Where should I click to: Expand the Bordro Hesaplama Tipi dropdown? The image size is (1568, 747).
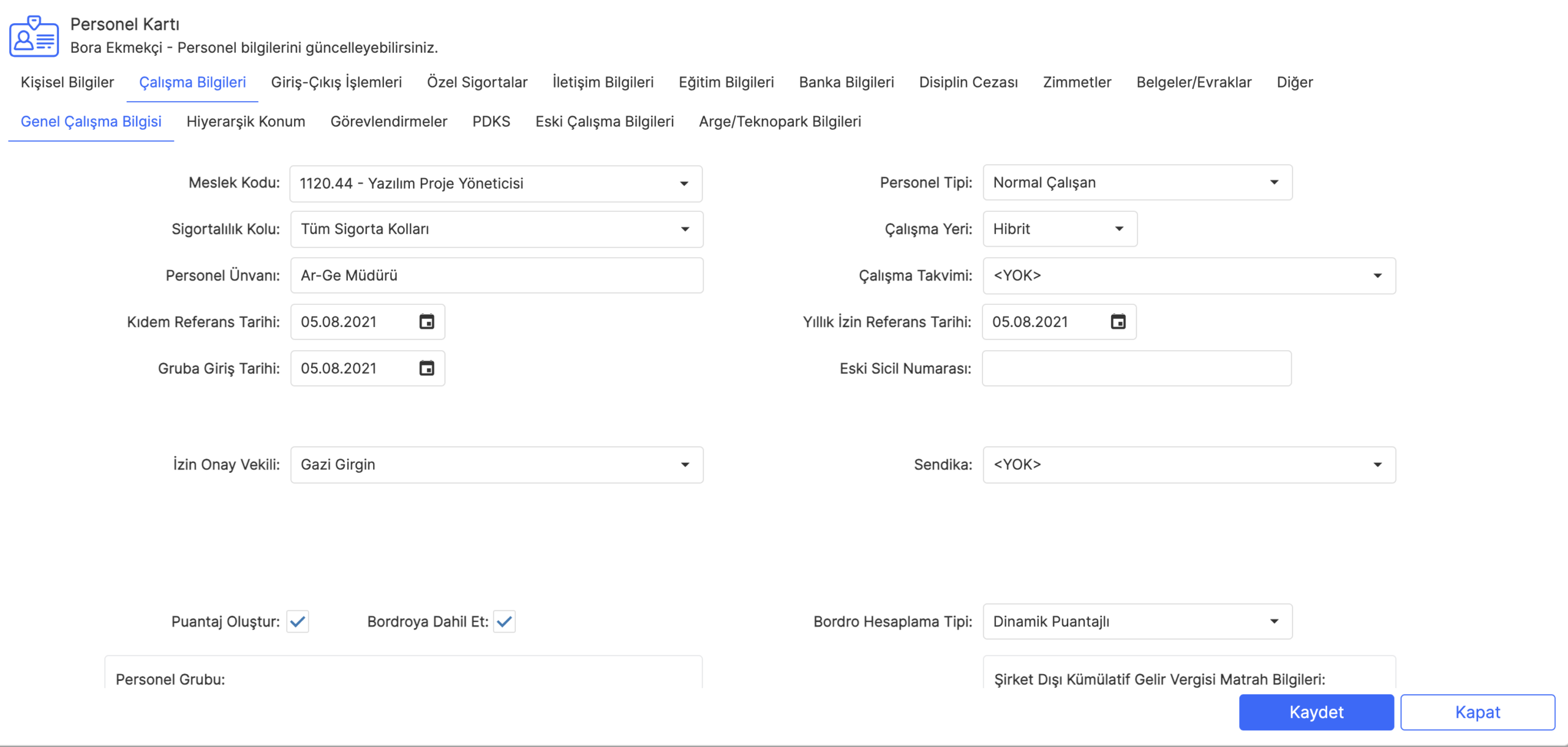coord(1274,621)
